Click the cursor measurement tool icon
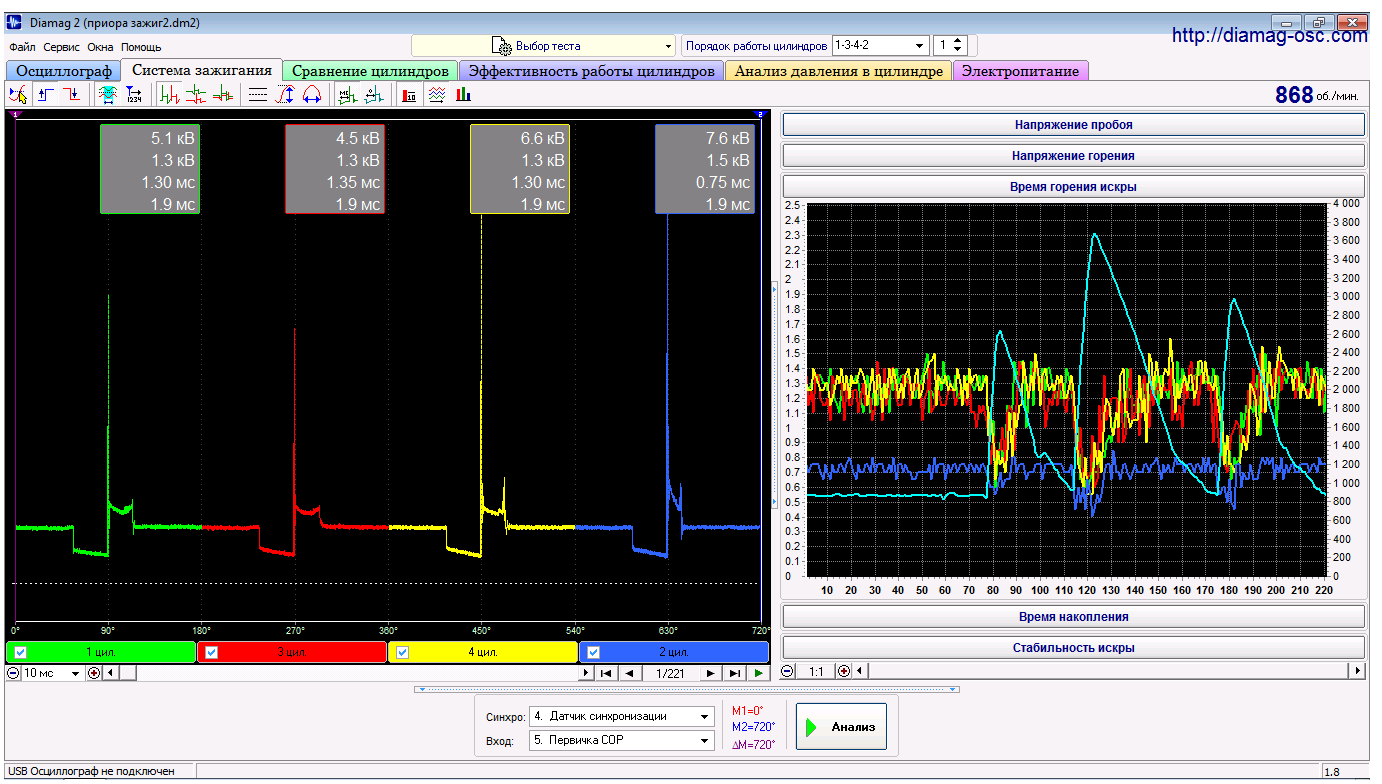1382x784 pixels. point(17,95)
